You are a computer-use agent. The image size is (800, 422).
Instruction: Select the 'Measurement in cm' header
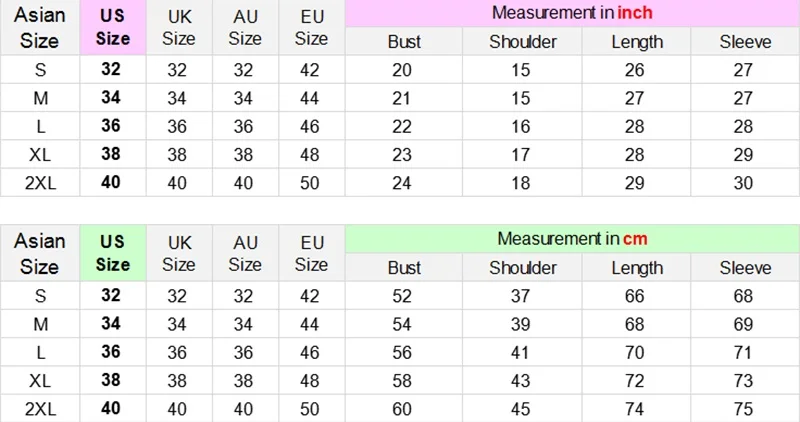(572, 239)
